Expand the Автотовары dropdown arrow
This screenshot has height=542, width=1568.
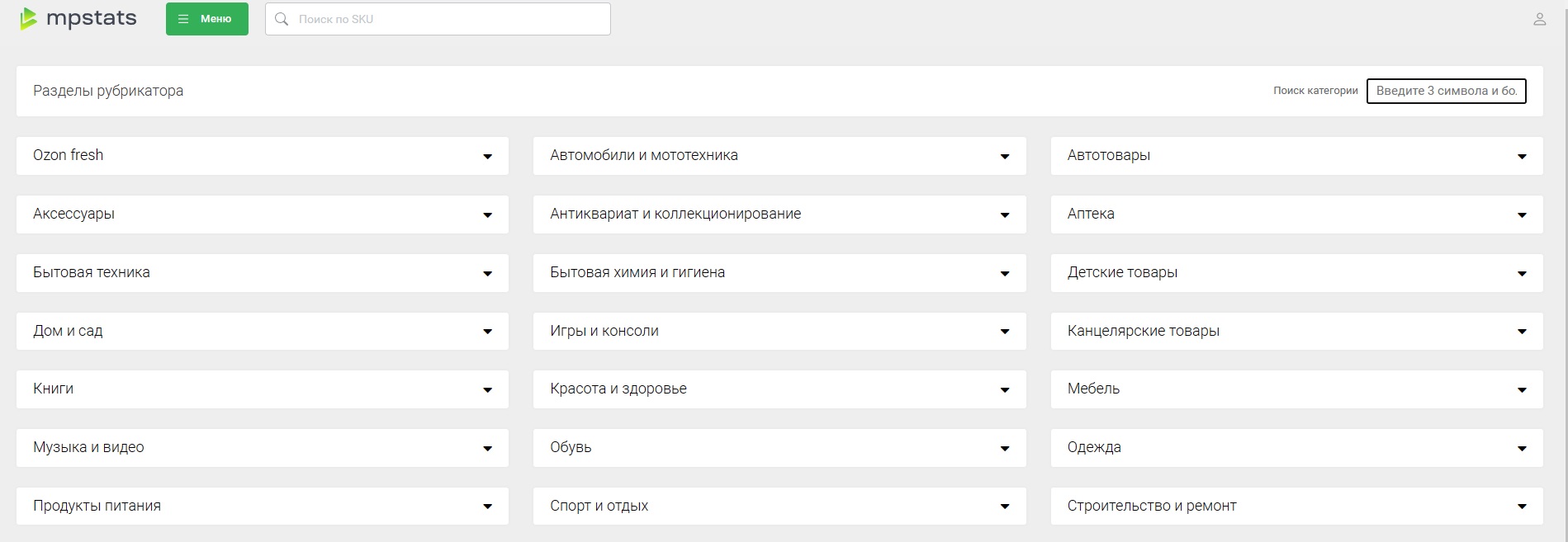pyautogui.click(x=1521, y=156)
